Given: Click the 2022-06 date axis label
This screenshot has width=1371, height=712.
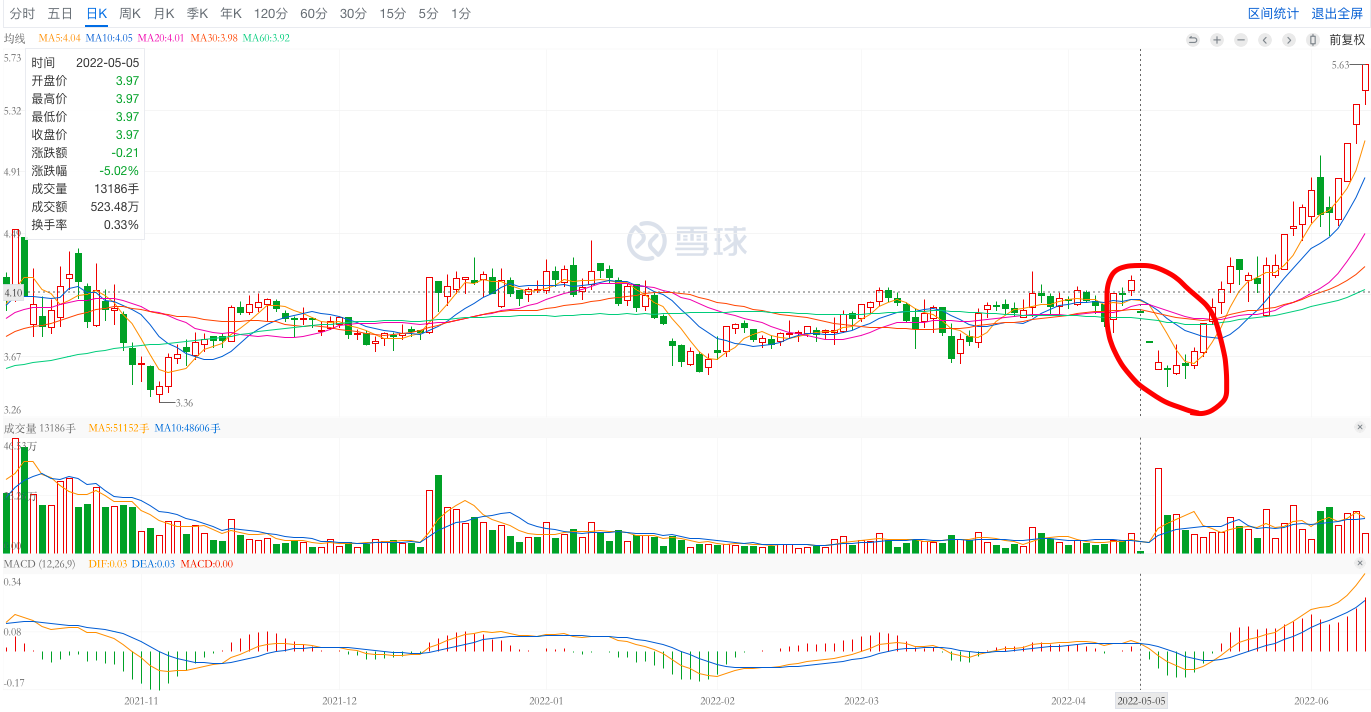Looking at the screenshot, I should 1310,701.
